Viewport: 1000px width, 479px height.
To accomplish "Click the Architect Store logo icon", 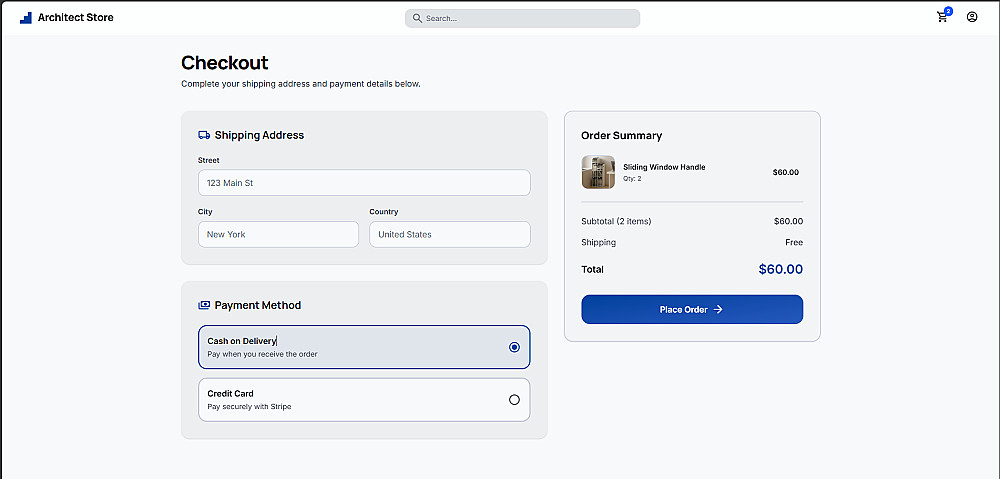I will [x=26, y=17].
